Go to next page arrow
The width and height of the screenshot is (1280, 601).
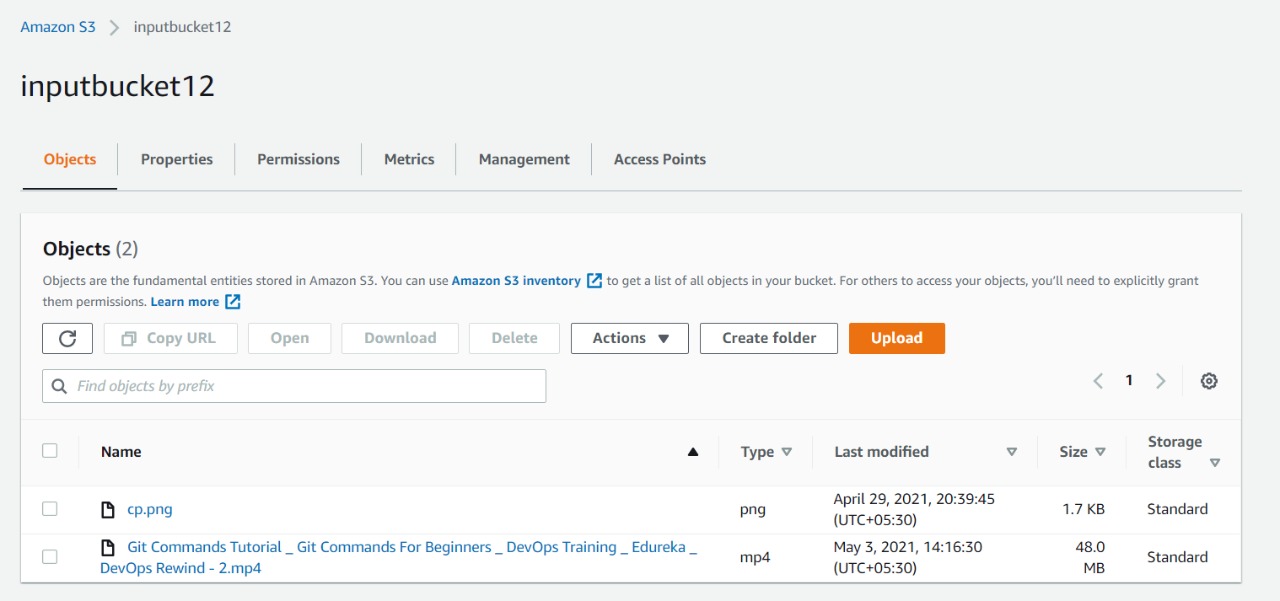1161,381
